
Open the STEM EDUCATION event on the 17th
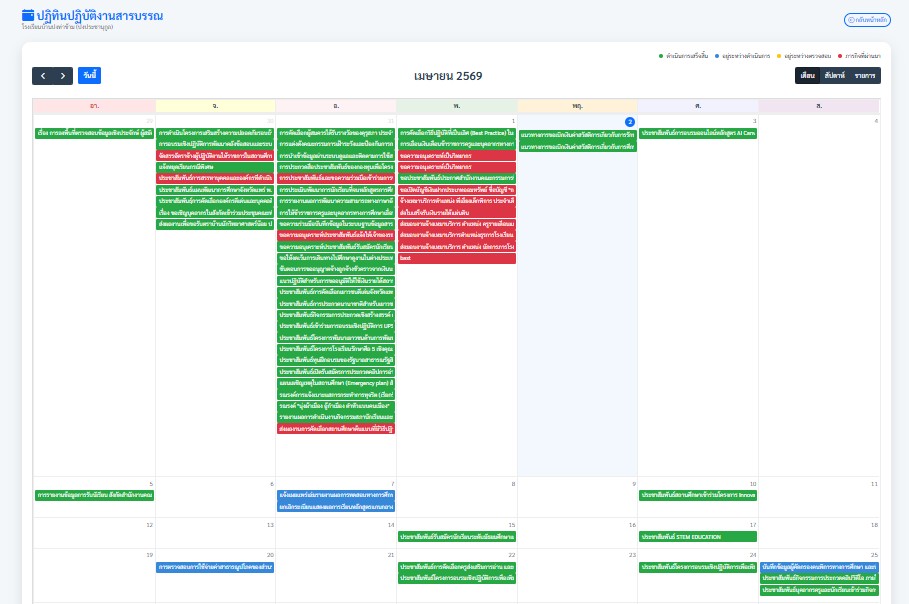point(698,537)
